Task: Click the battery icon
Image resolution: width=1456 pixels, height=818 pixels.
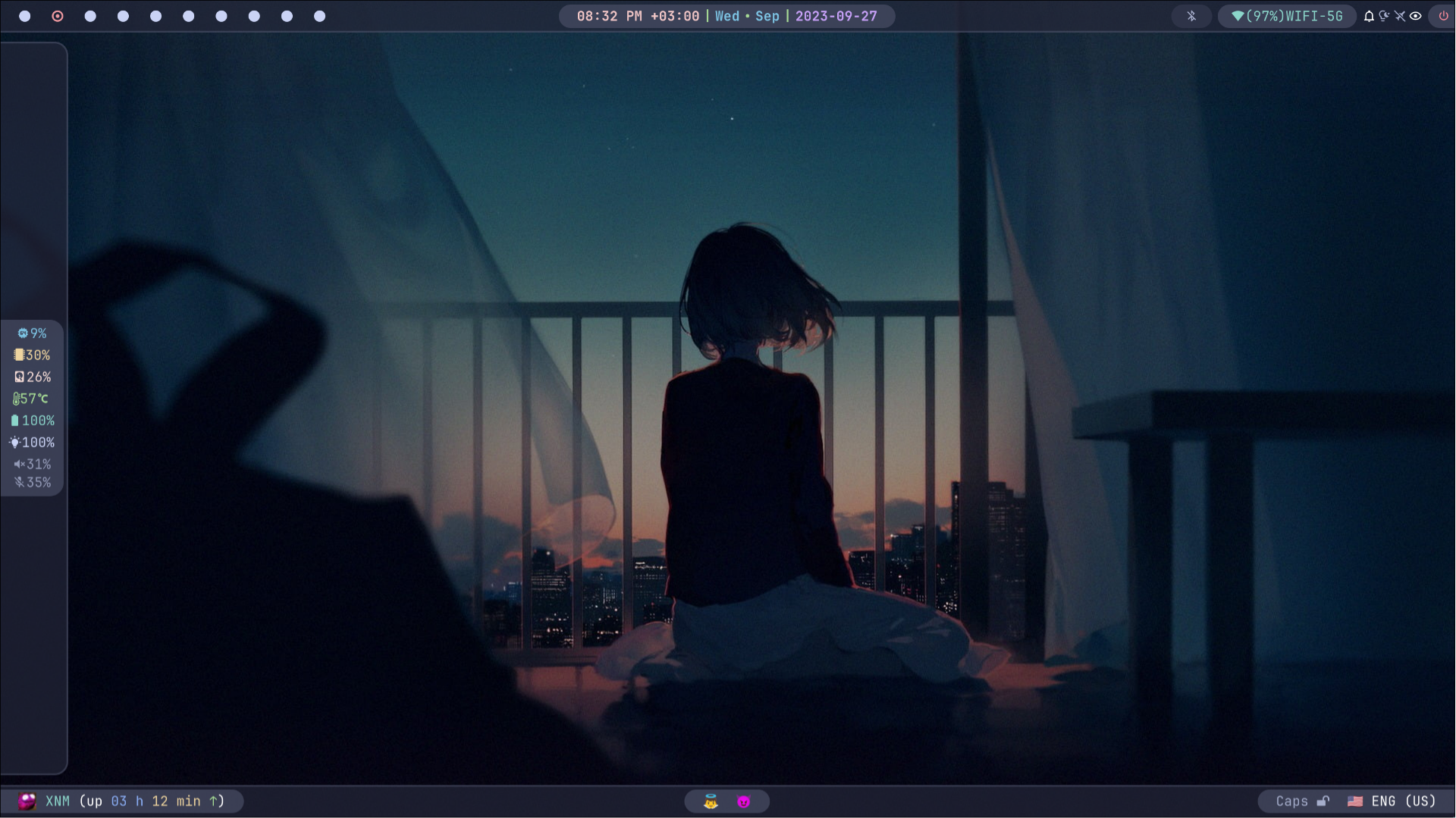Action: click(14, 421)
